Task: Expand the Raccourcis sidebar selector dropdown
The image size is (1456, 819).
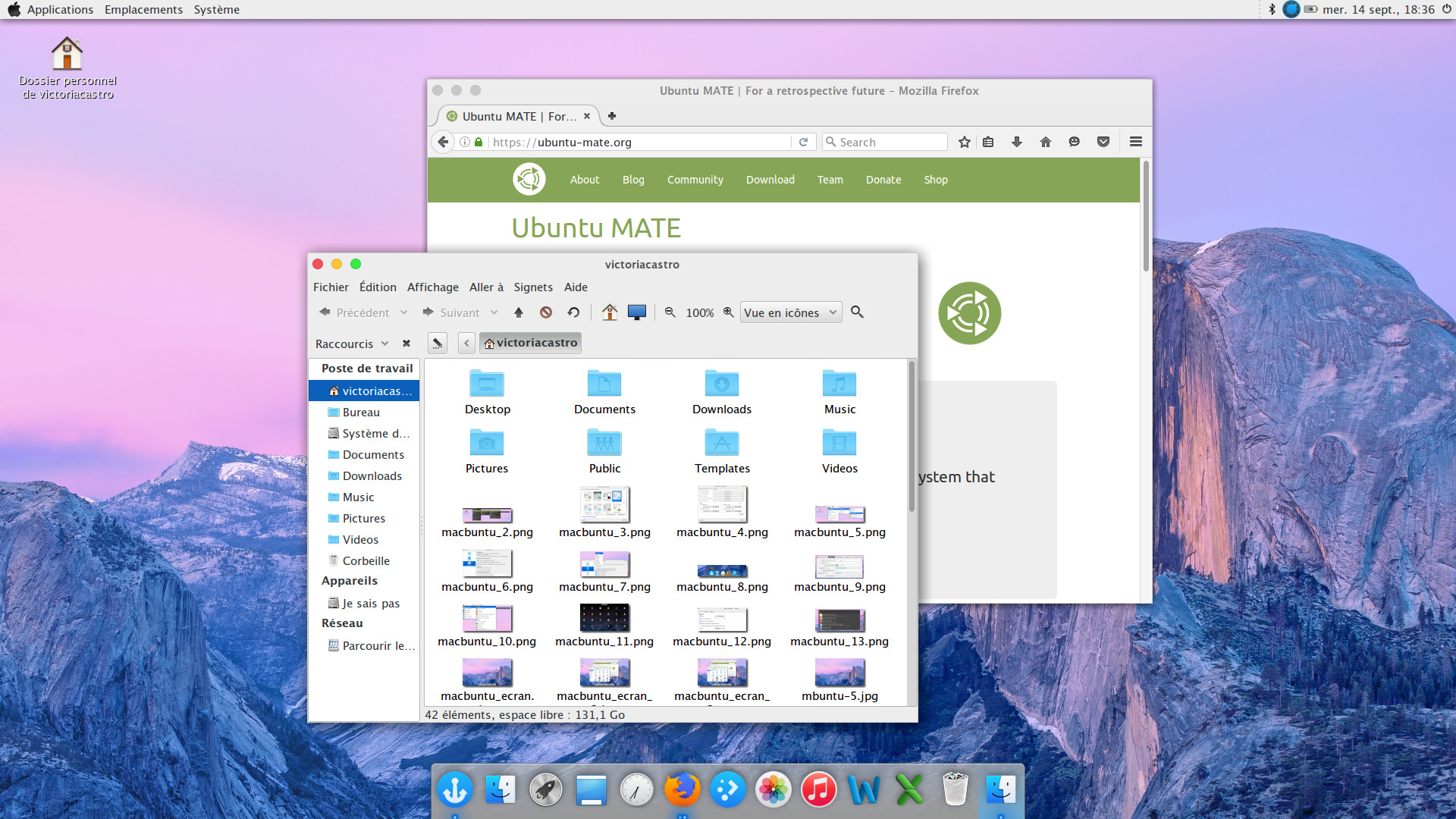Action: 385,344
